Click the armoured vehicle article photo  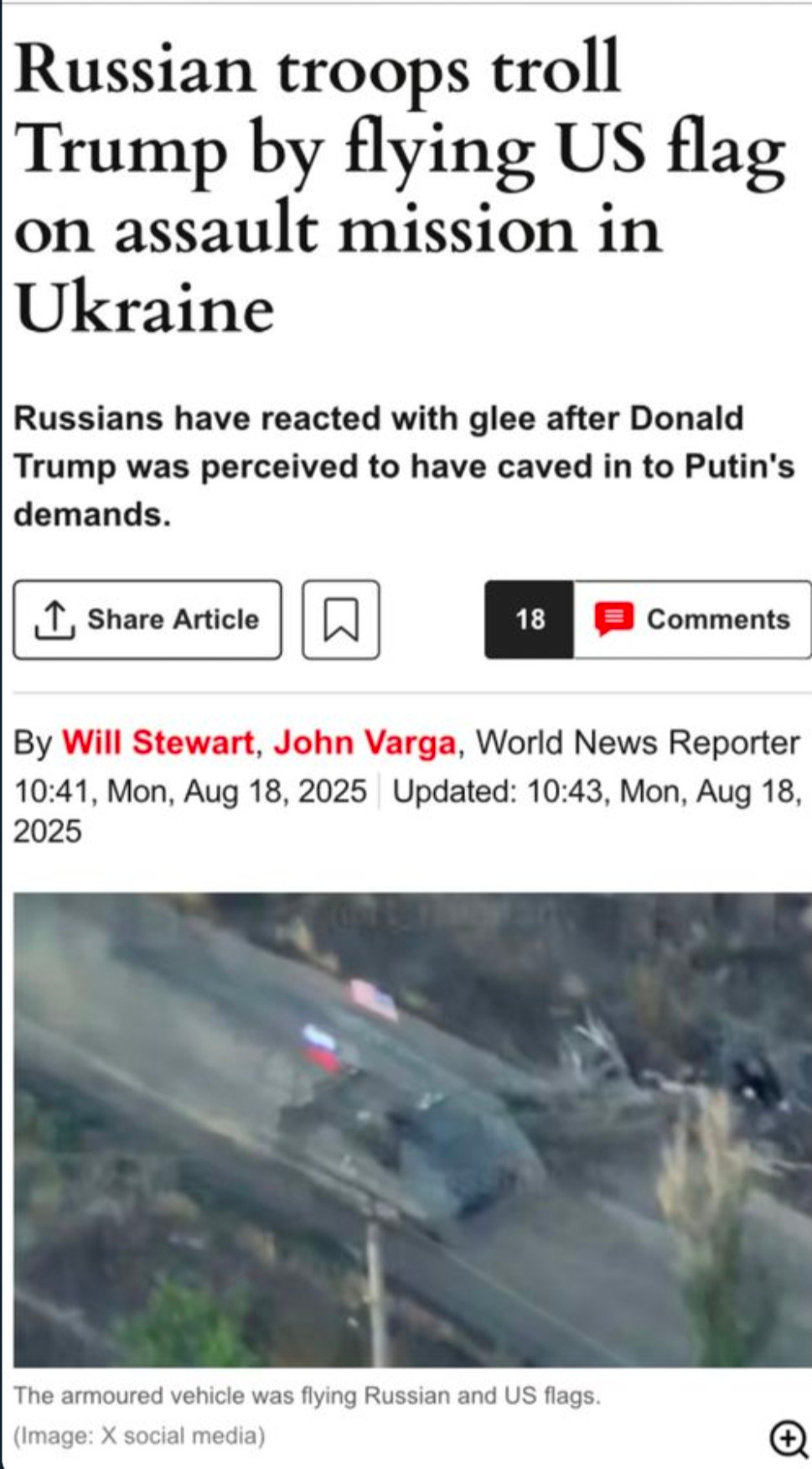coord(412,1129)
